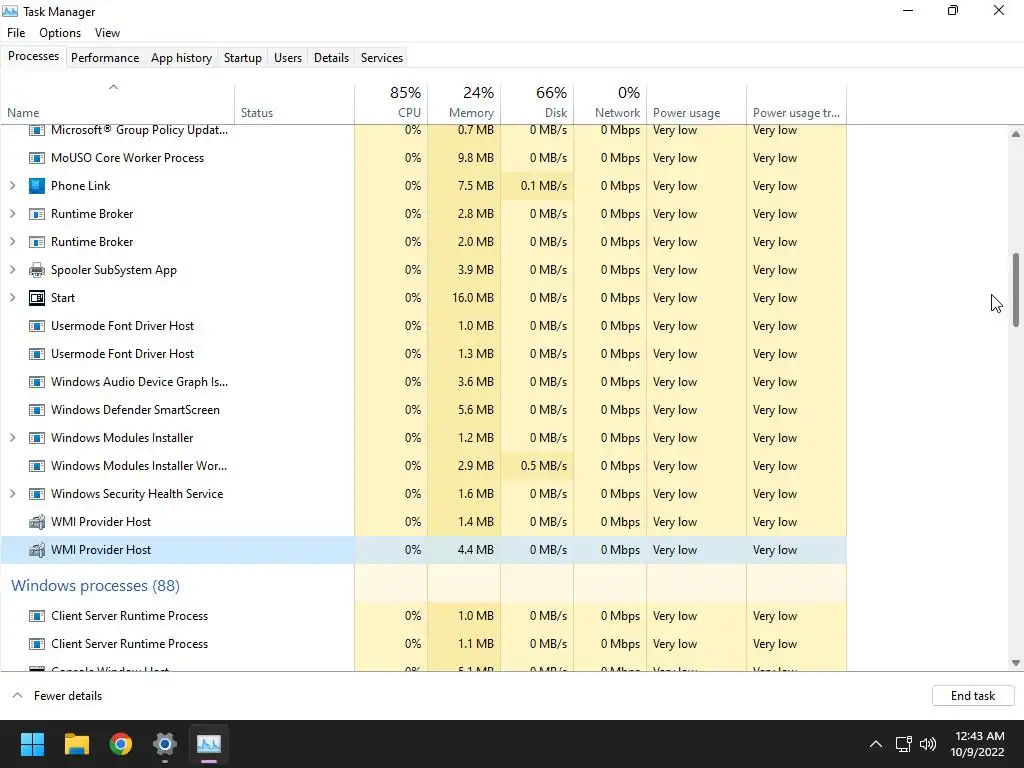1024x768 pixels.
Task: Switch to the Startup tab
Action: pyautogui.click(x=243, y=57)
